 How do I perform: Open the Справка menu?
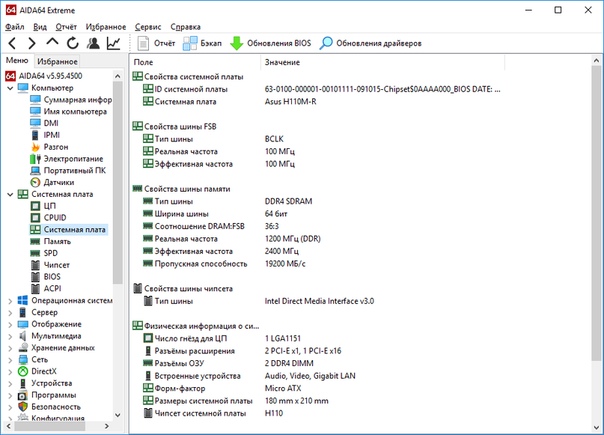(x=185, y=27)
